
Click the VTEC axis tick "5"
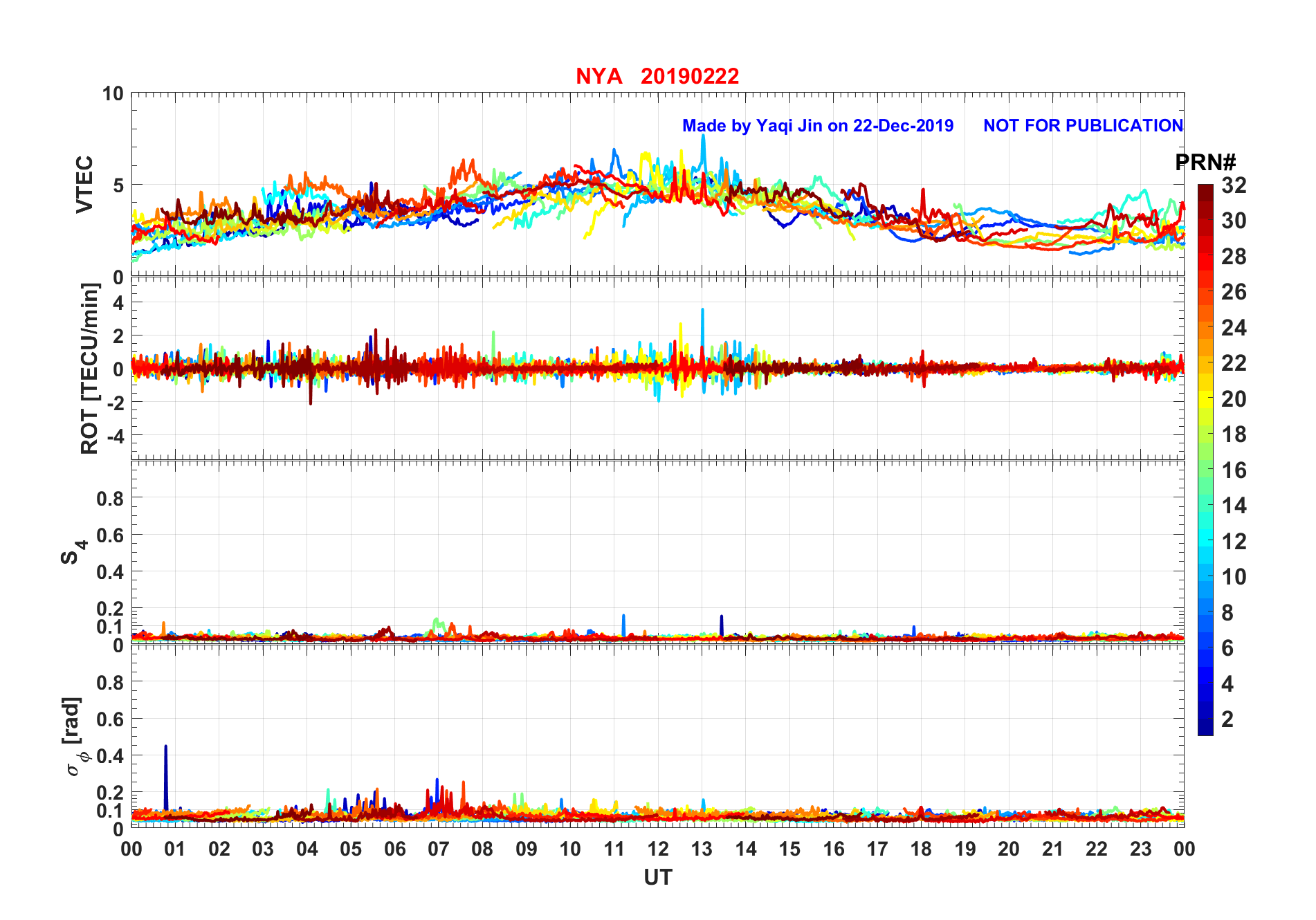[x=118, y=185]
